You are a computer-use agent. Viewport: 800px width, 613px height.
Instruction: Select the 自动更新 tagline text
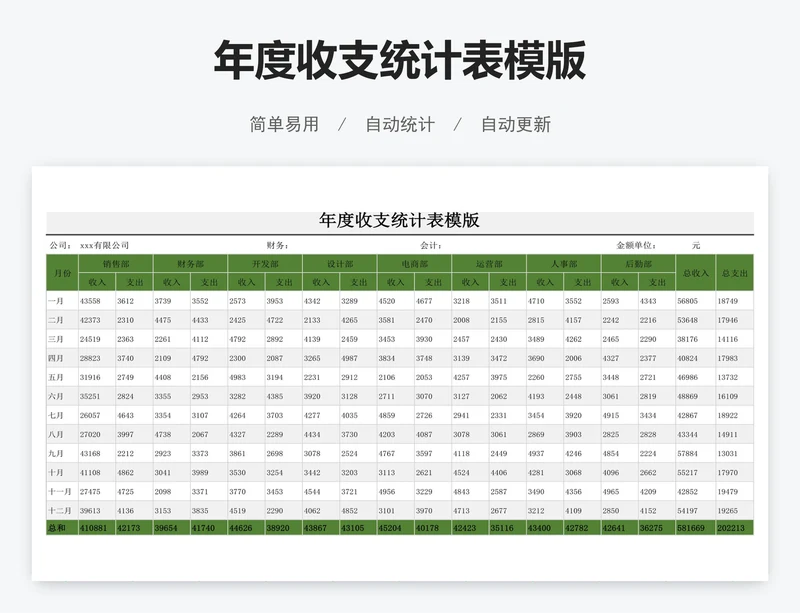click(x=516, y=124)
